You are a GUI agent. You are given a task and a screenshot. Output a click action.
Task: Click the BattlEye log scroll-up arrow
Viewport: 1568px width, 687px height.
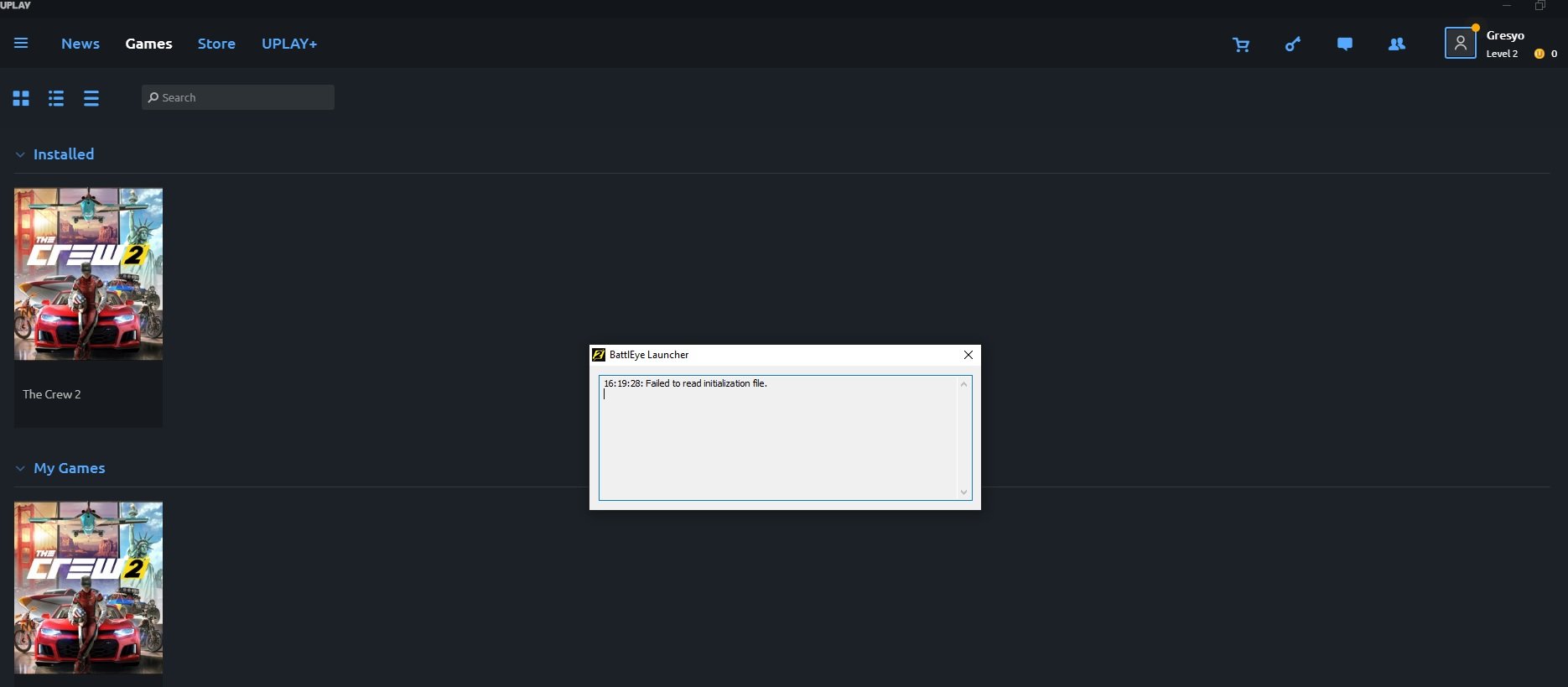(963, 384)
